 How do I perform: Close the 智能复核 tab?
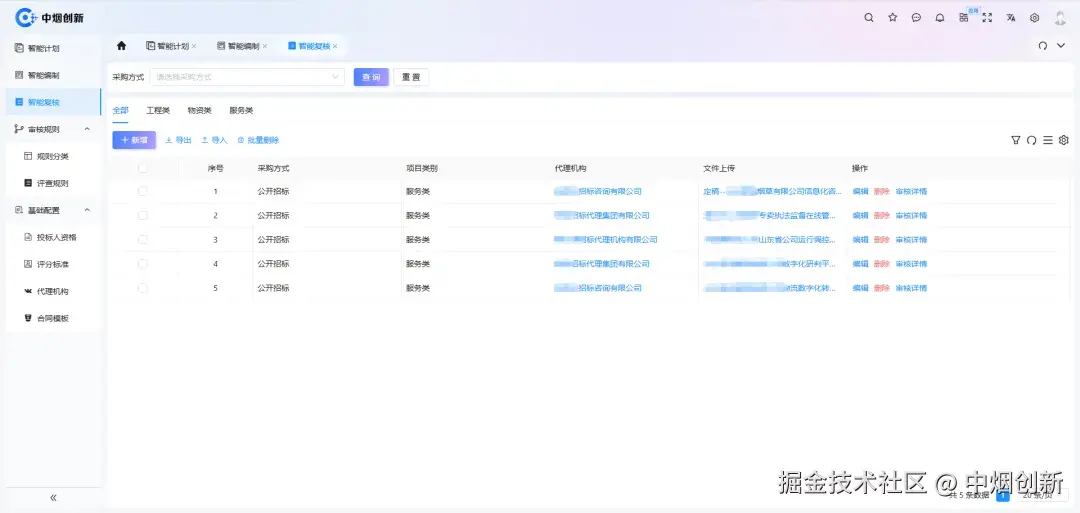335,46
